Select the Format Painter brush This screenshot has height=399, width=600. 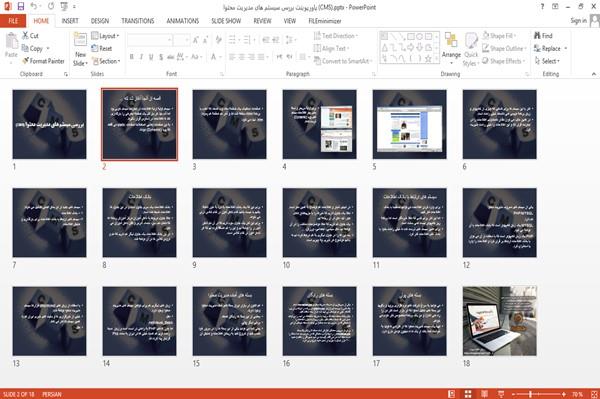tap(26, 61)
